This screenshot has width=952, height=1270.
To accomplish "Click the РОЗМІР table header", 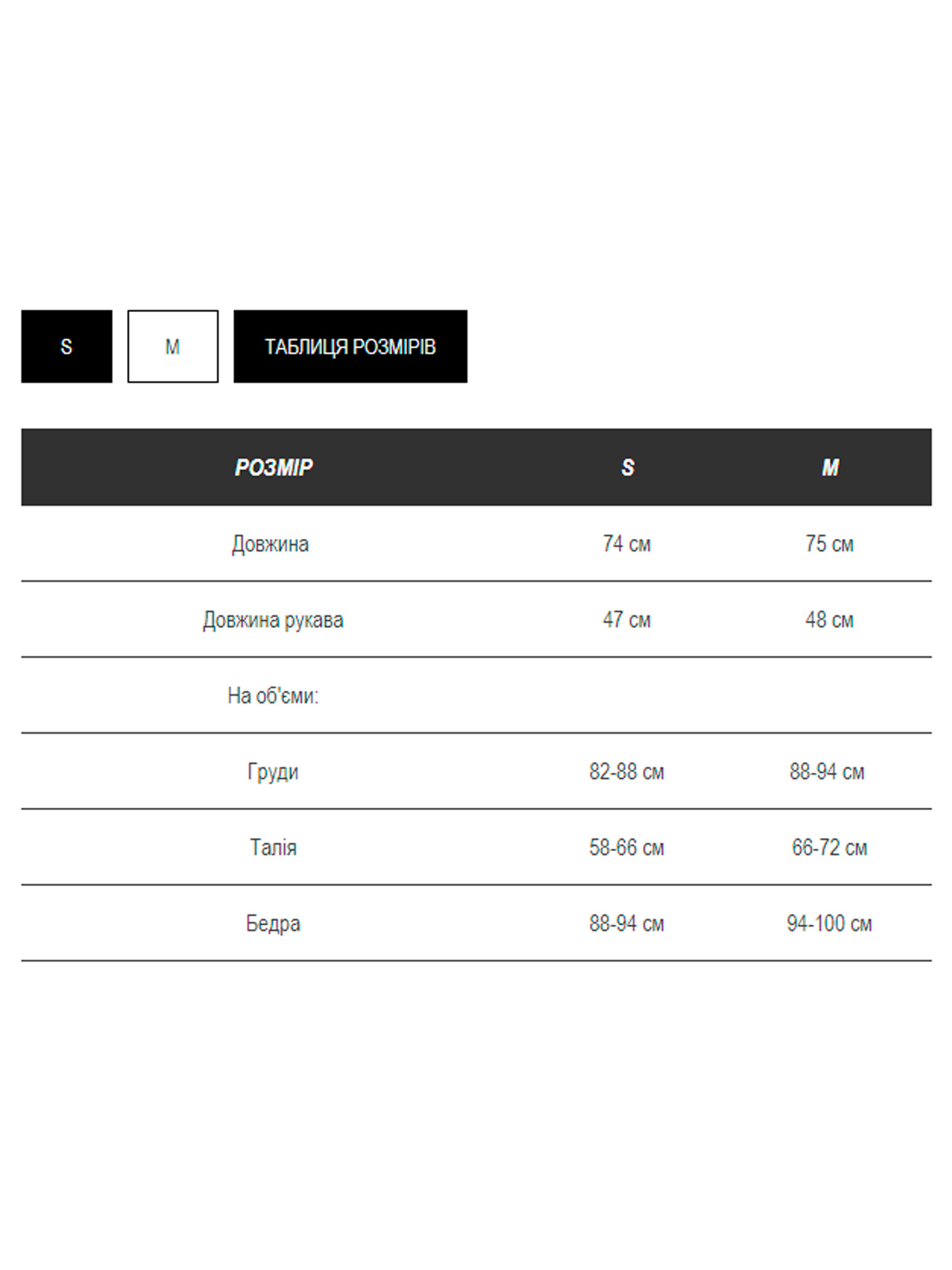I will (274, 467).
